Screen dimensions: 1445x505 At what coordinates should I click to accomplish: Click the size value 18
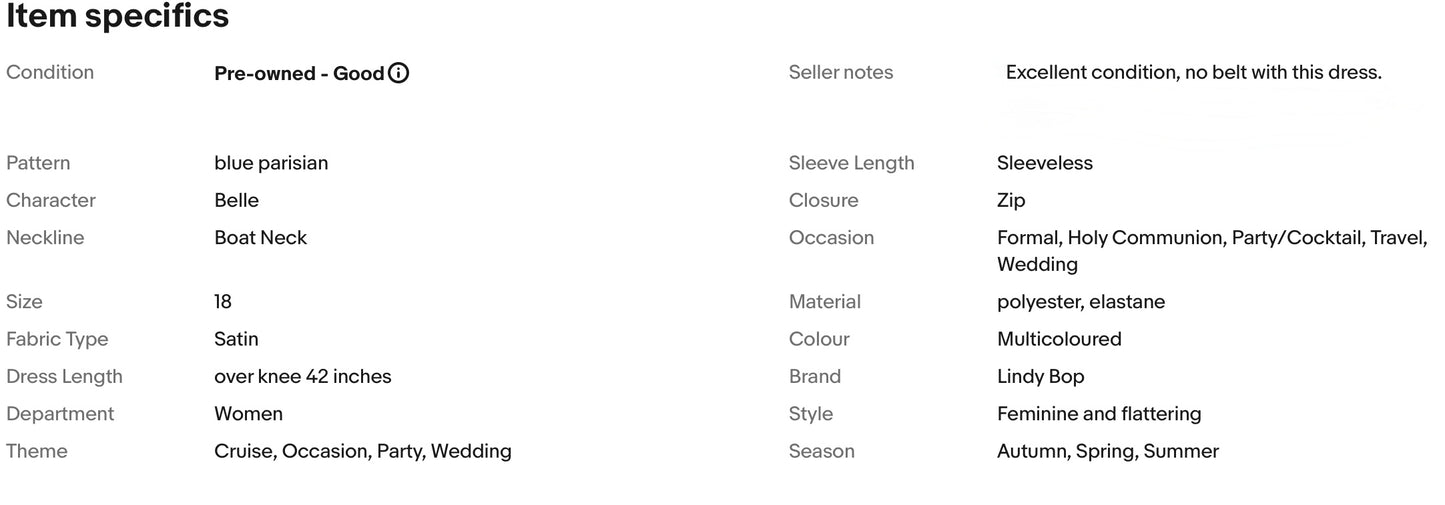[x=223, y=302]
